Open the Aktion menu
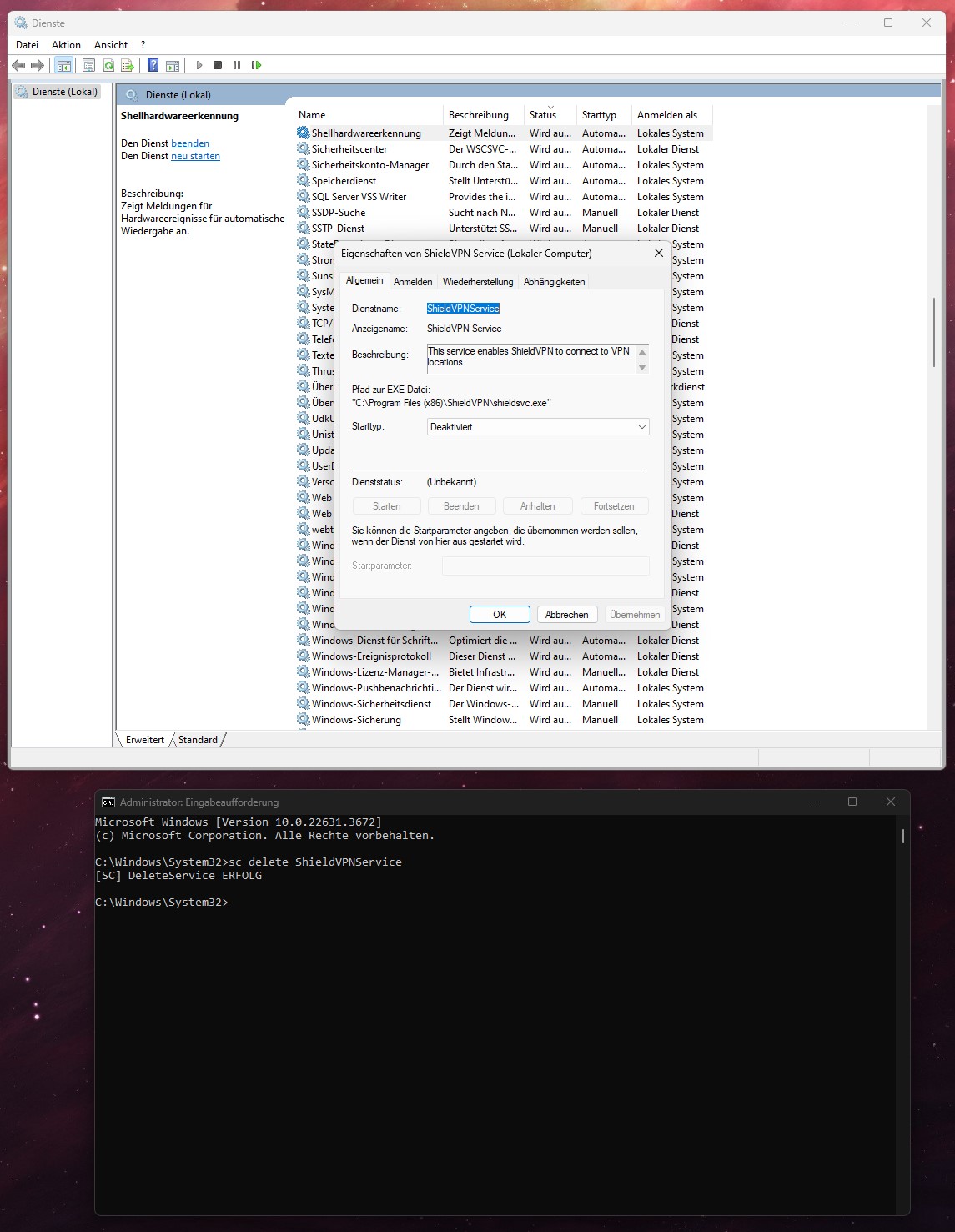The image size is (955, 1232). 65,44
